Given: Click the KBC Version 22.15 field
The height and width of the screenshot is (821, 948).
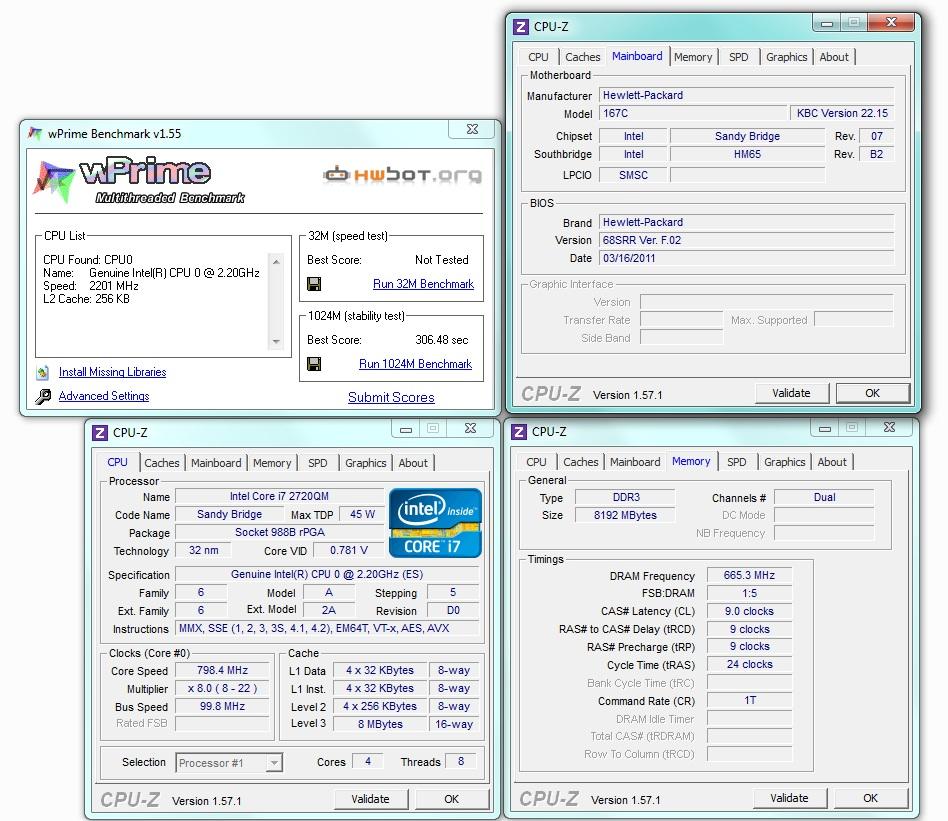Looking at the screenshot, I should (842, 113).
